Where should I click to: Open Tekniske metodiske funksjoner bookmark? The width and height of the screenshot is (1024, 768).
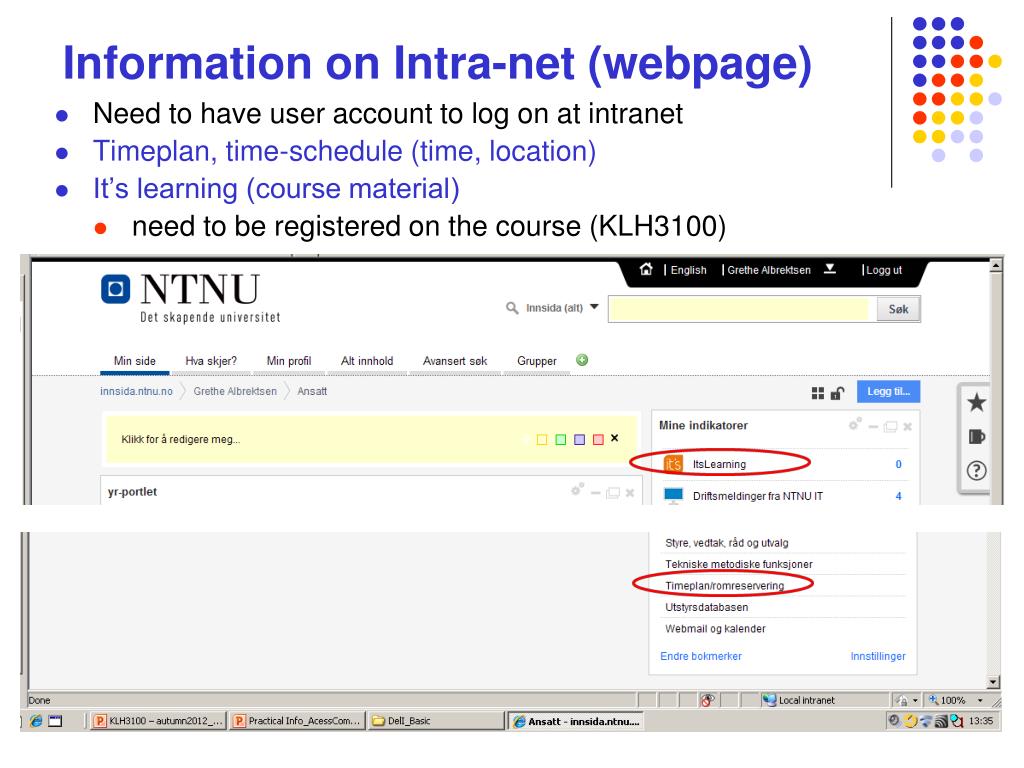point(739,564)
